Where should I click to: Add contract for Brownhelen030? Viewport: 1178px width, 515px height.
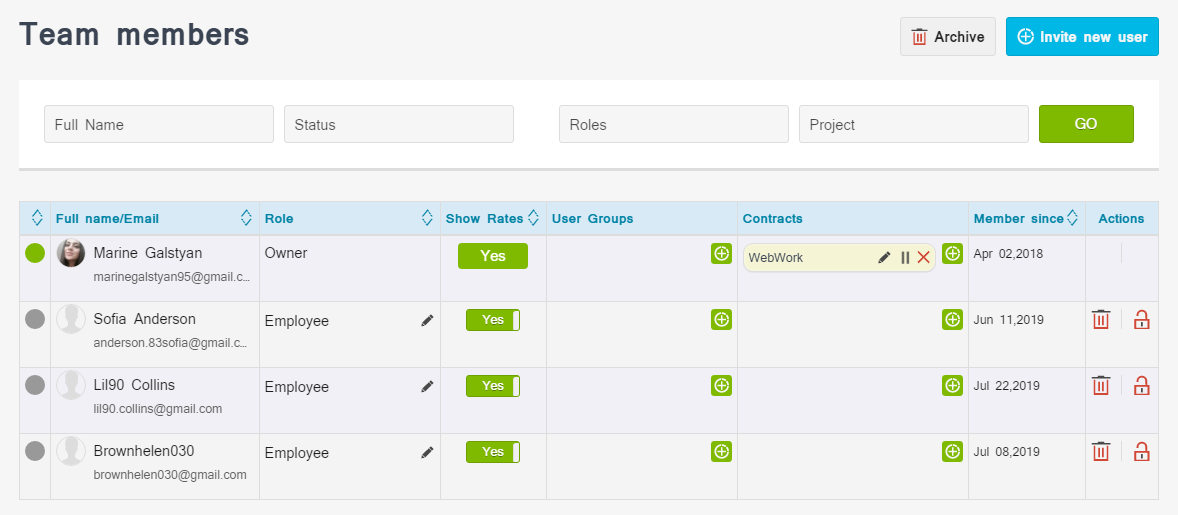[953, 452]
